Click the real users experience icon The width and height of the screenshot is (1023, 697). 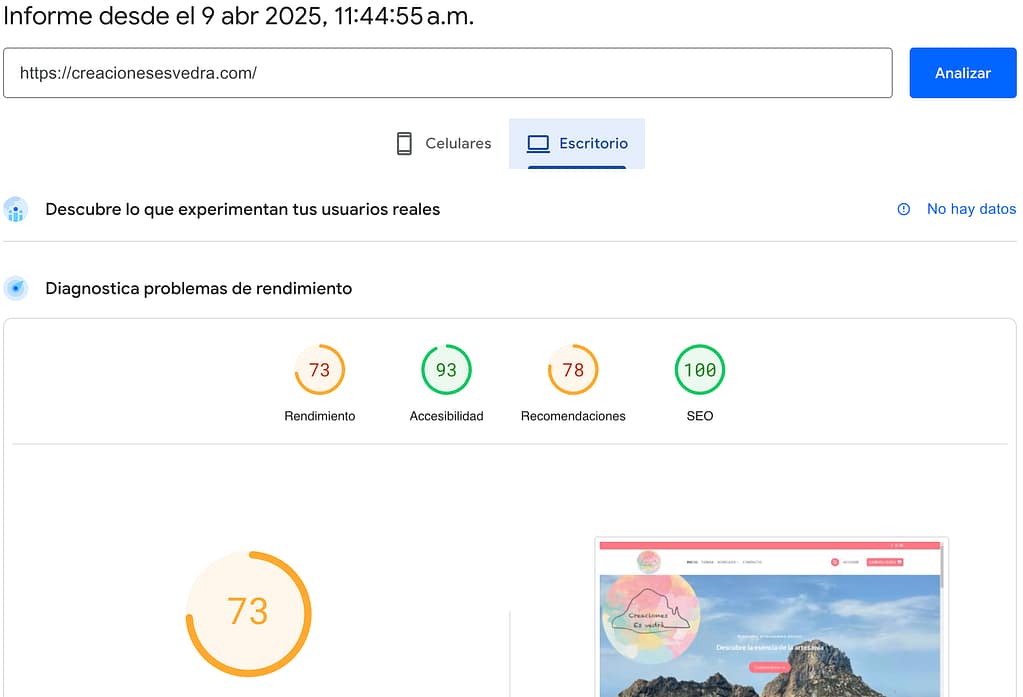pyautogui.click(x=15, y=210)
